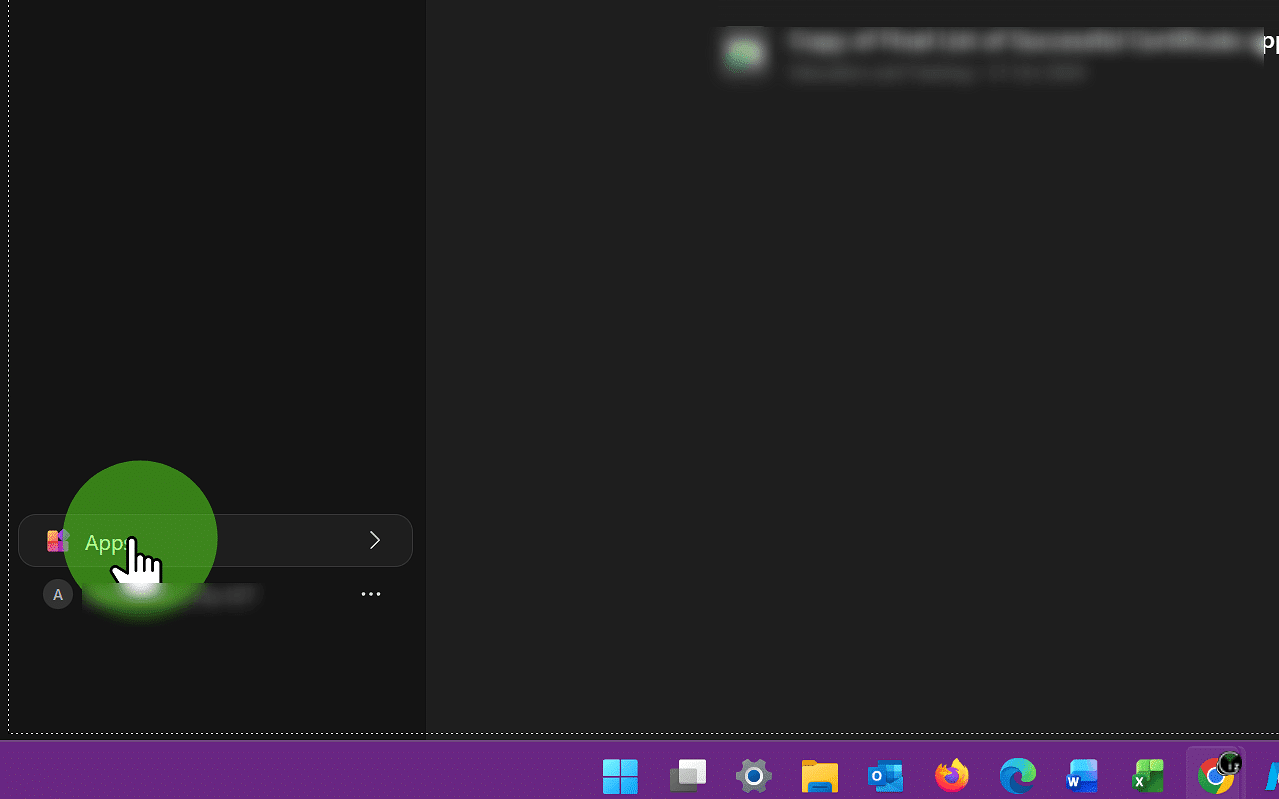Viewport: 1279px width, 799px height.
Task: Launch Microsoft Word
Action: 1081,775
